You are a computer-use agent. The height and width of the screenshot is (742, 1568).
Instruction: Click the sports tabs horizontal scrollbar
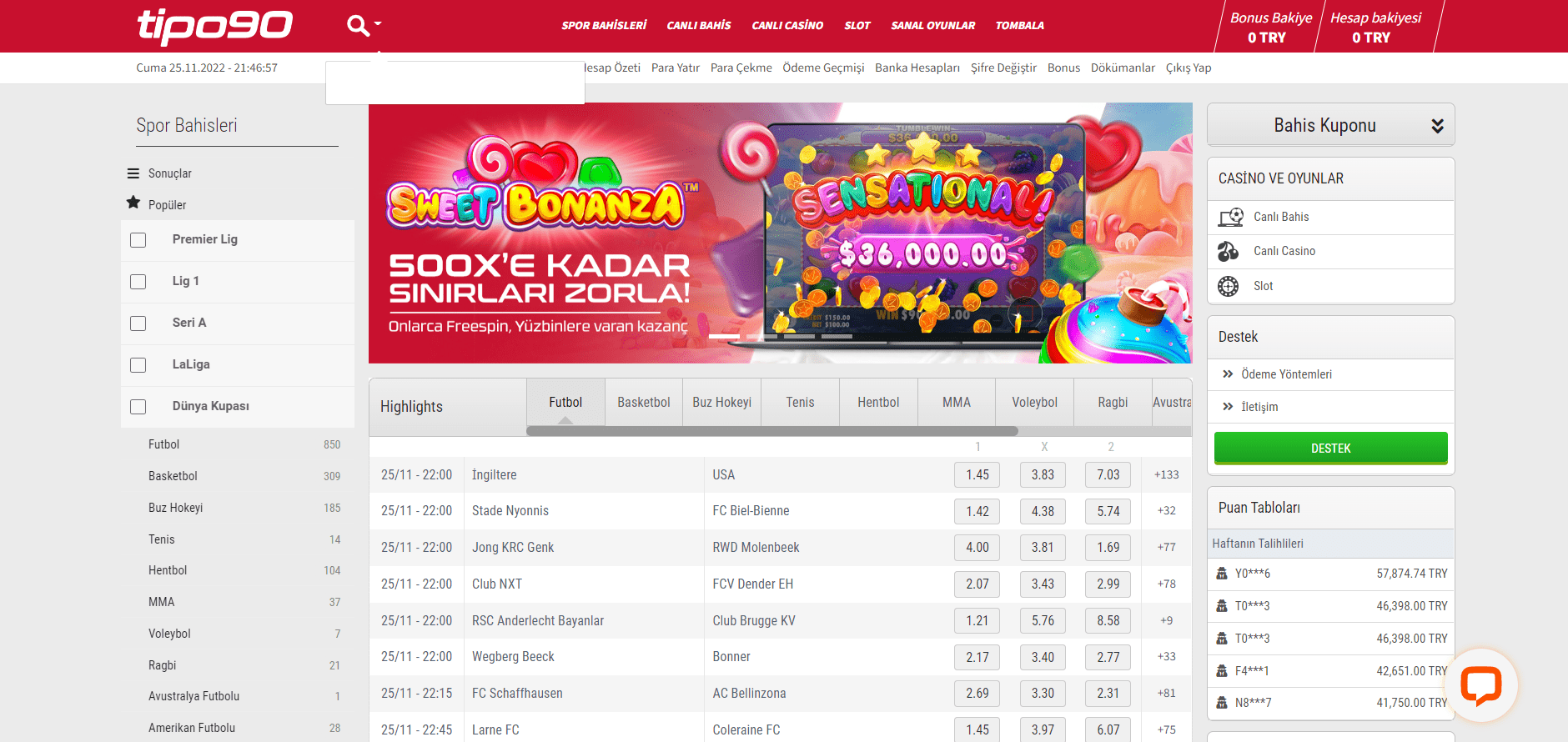(771, 431)
